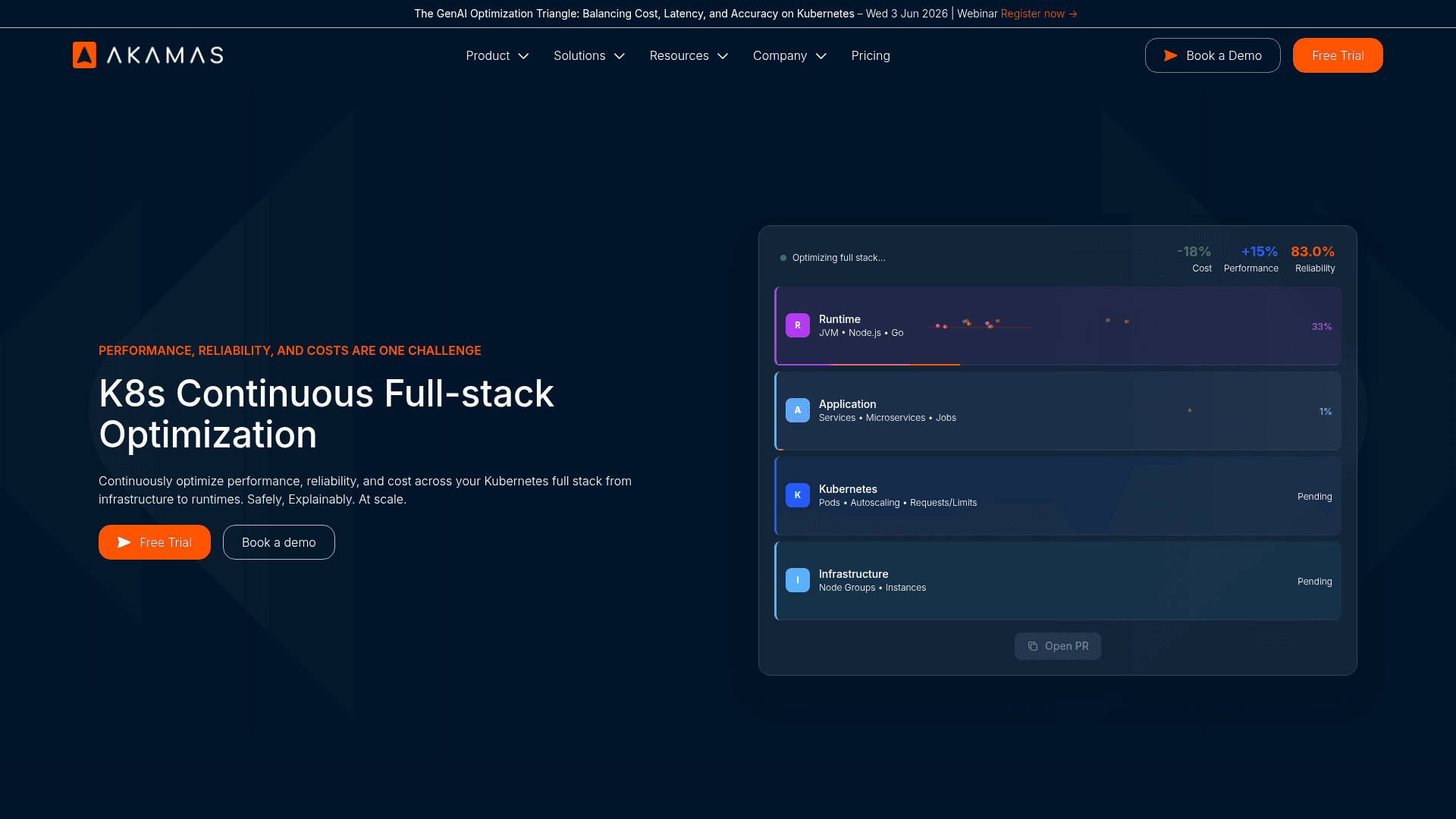Click the AKAMAS wordmark in header
Viewport: 1456px width, 819px height.
point(165,55)
